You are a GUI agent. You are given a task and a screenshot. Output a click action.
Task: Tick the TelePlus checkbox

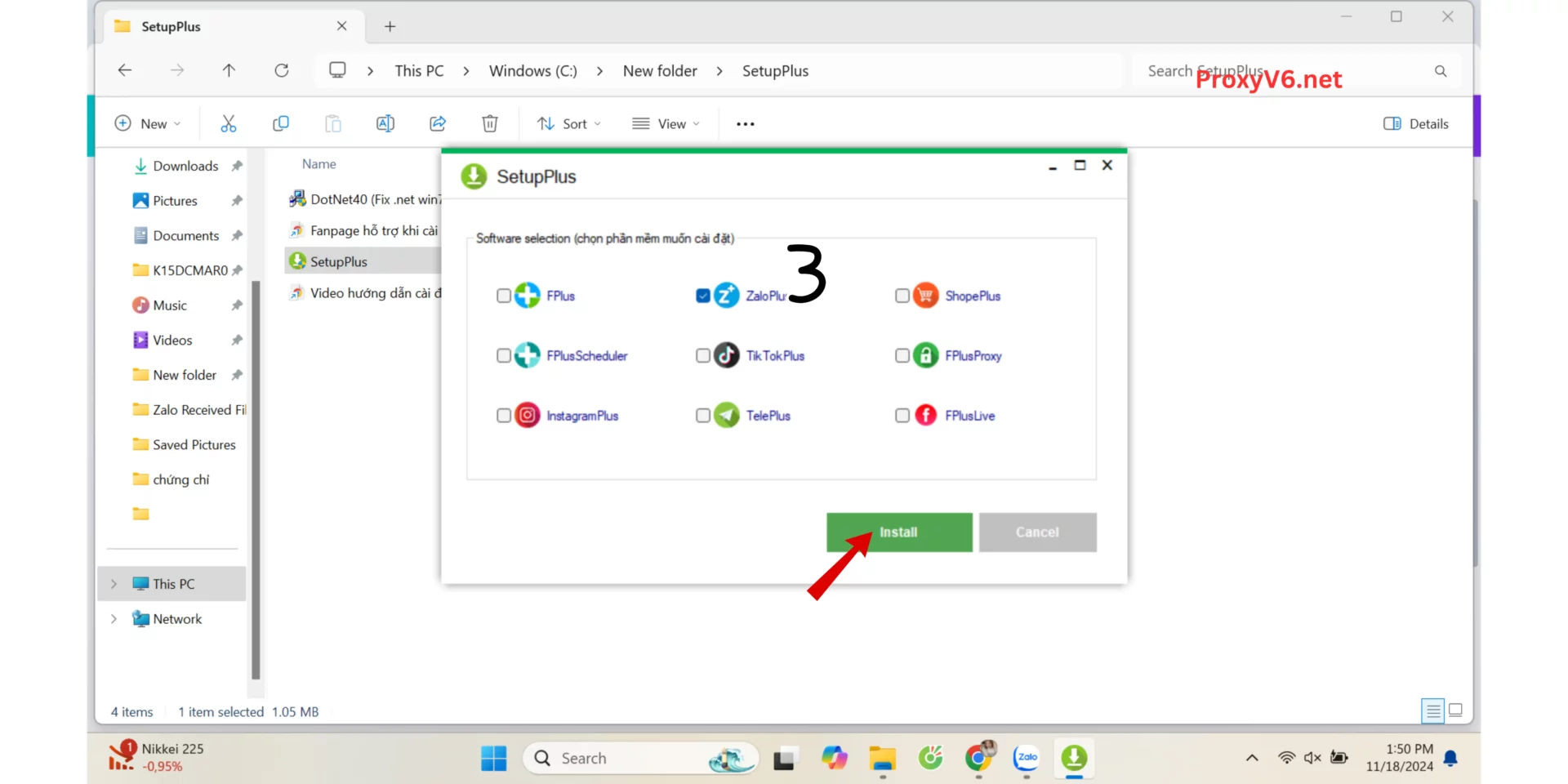(703, 416)
